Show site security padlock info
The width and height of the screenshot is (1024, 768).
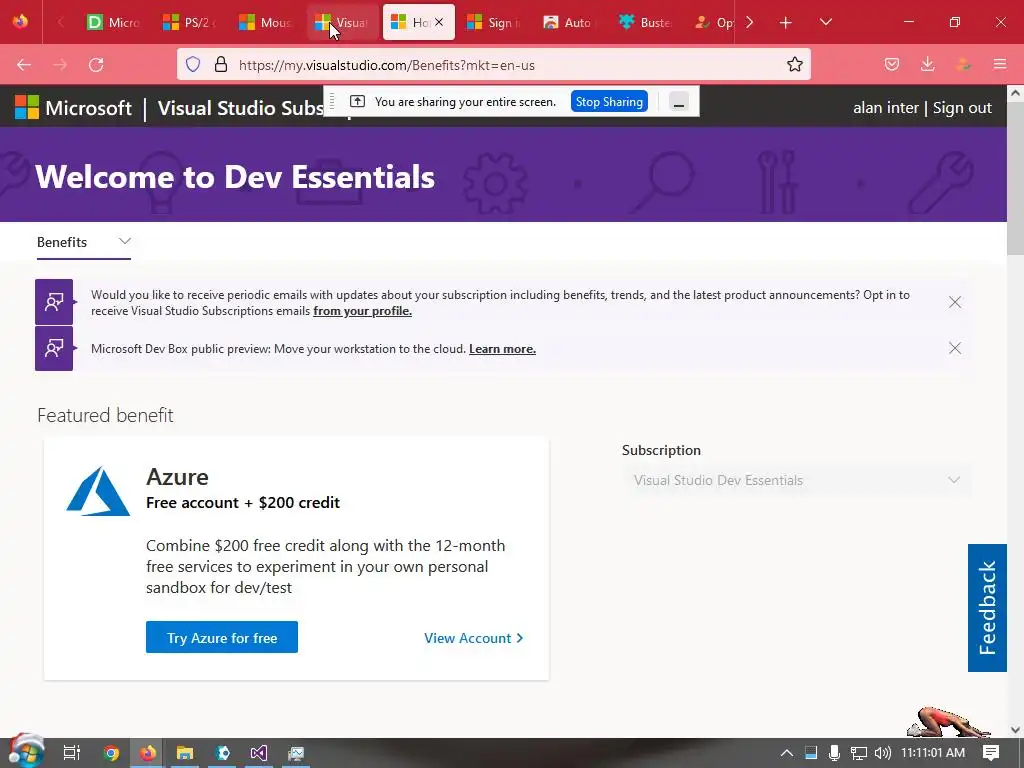click(x=221, y=65)
